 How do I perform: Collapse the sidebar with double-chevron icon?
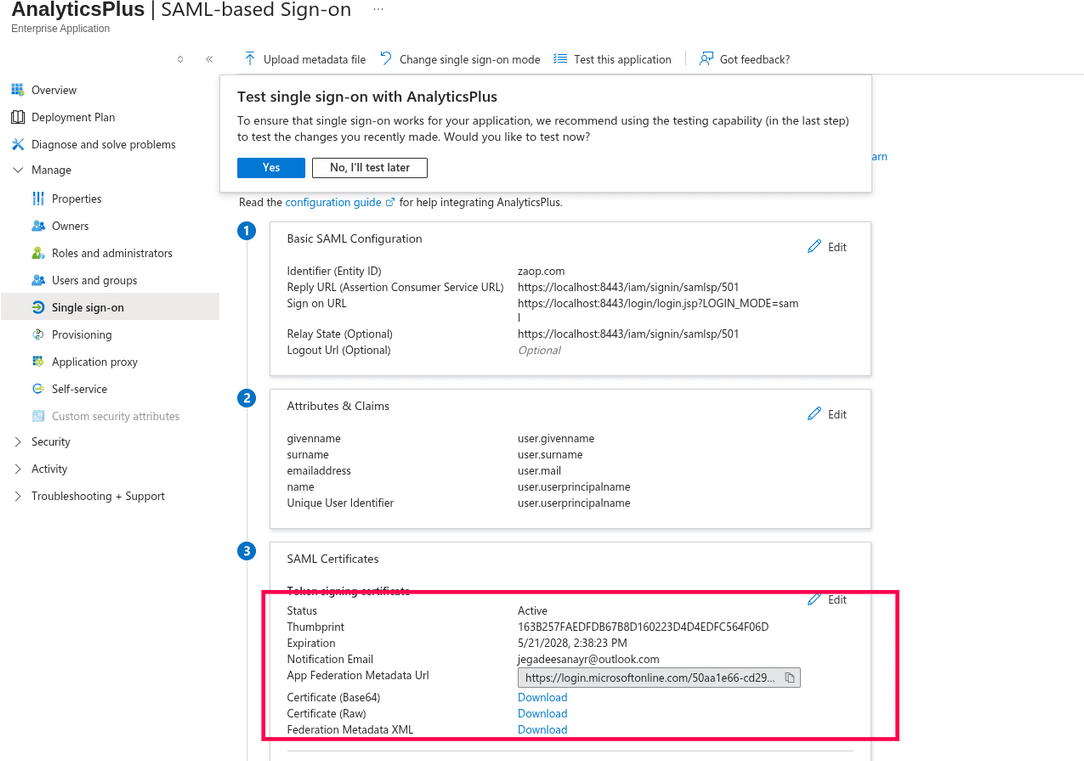point(209,59)
